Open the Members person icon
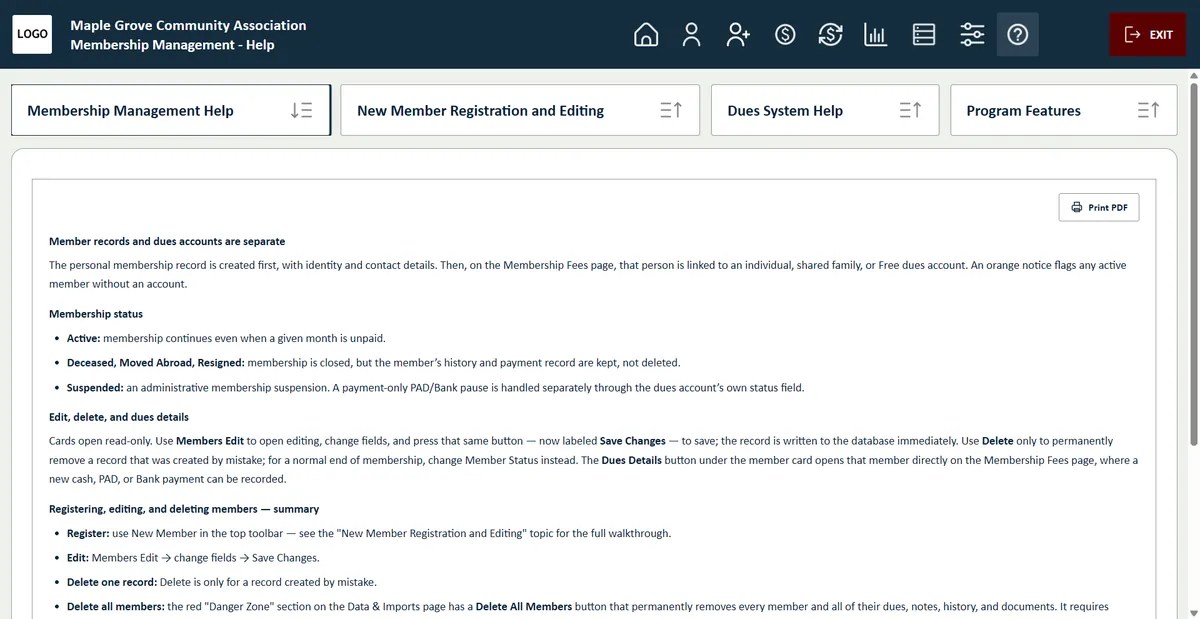Image resolution: width=1200 pixels, height=619 pixels. point(691,35)
